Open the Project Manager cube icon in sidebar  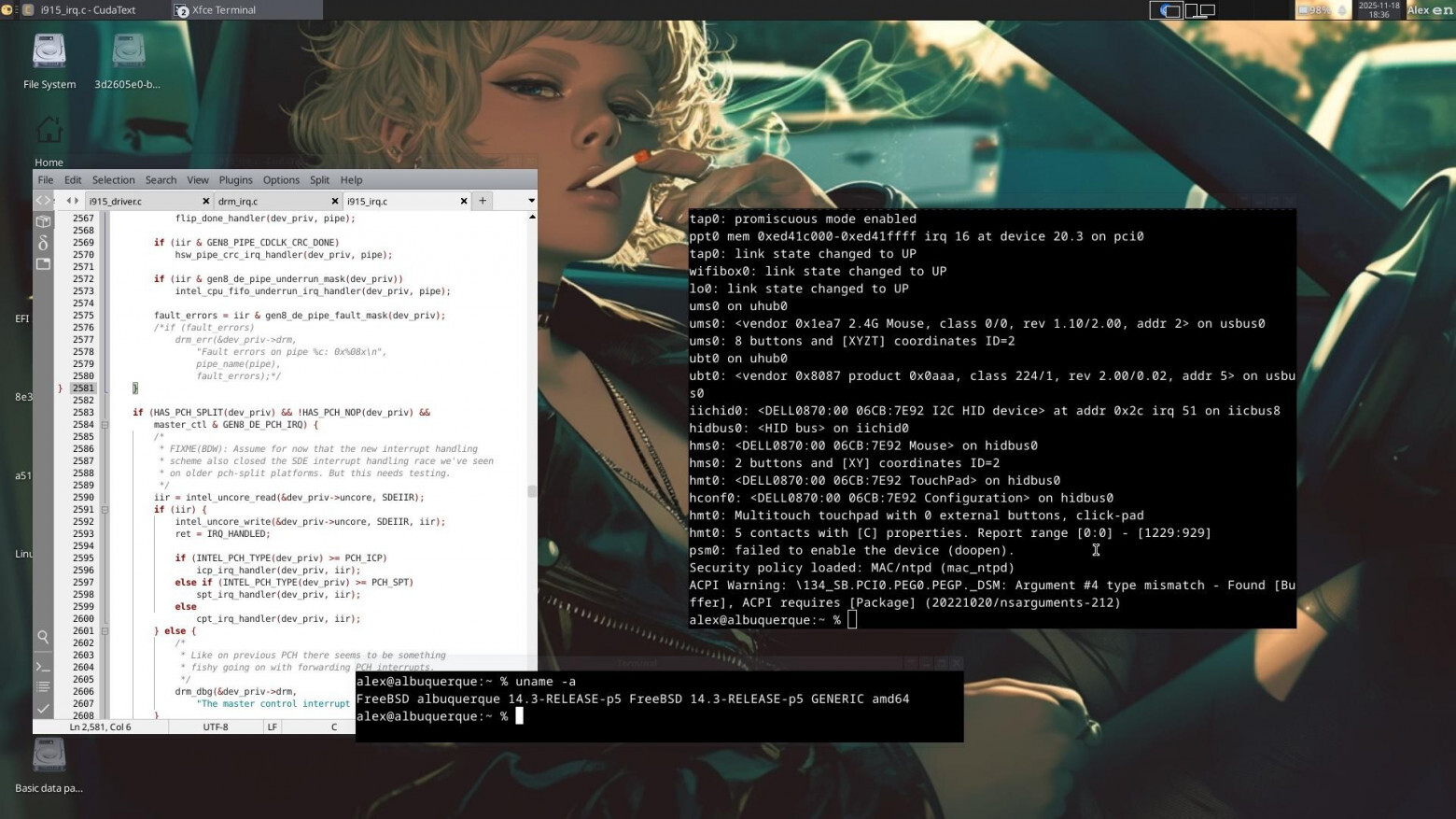click(x=43, y=222)
